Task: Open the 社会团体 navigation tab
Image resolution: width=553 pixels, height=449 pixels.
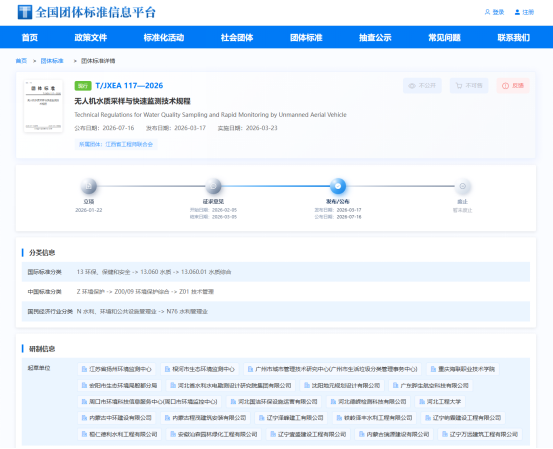Action: pyautogui.click(x=237, y=37)
